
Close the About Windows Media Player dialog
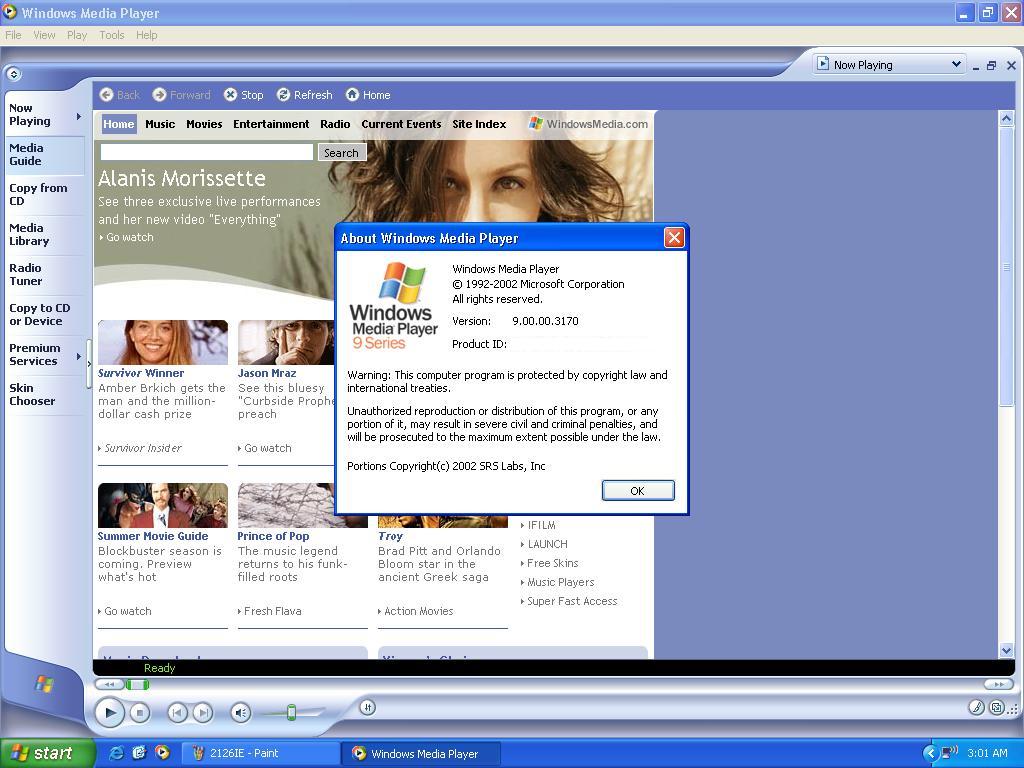674,238
